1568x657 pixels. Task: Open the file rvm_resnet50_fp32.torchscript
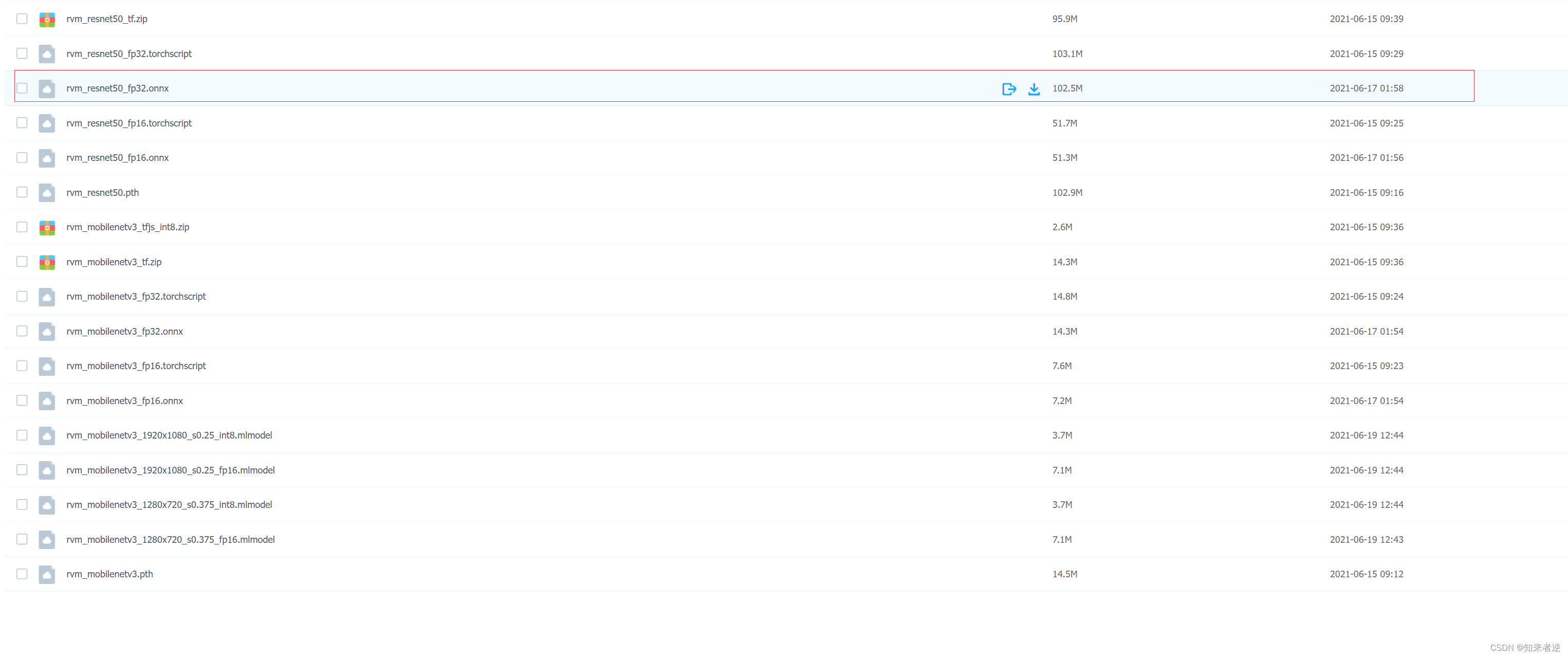pyautogui.click(x=129, y=53)
